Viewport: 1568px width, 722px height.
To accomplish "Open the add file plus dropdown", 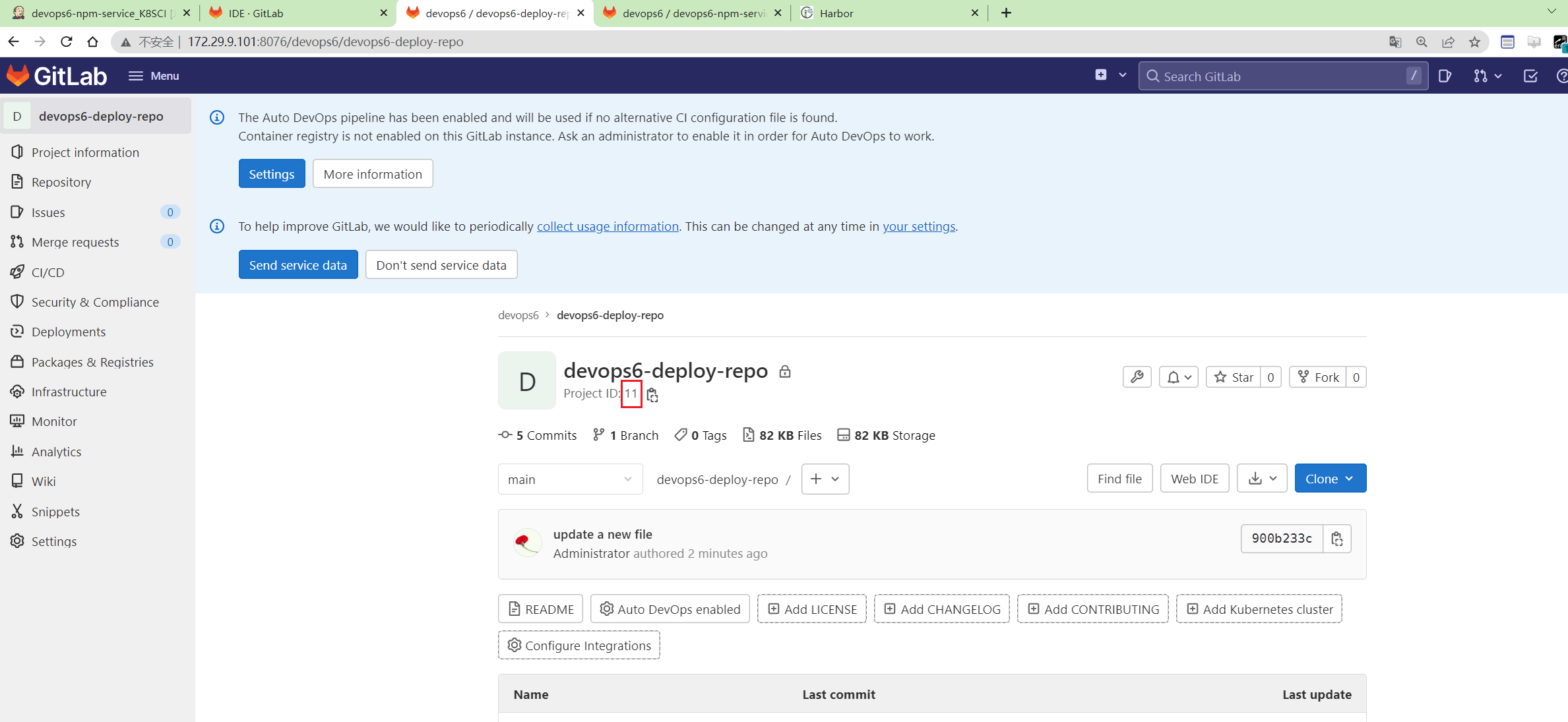I will 825,479.
